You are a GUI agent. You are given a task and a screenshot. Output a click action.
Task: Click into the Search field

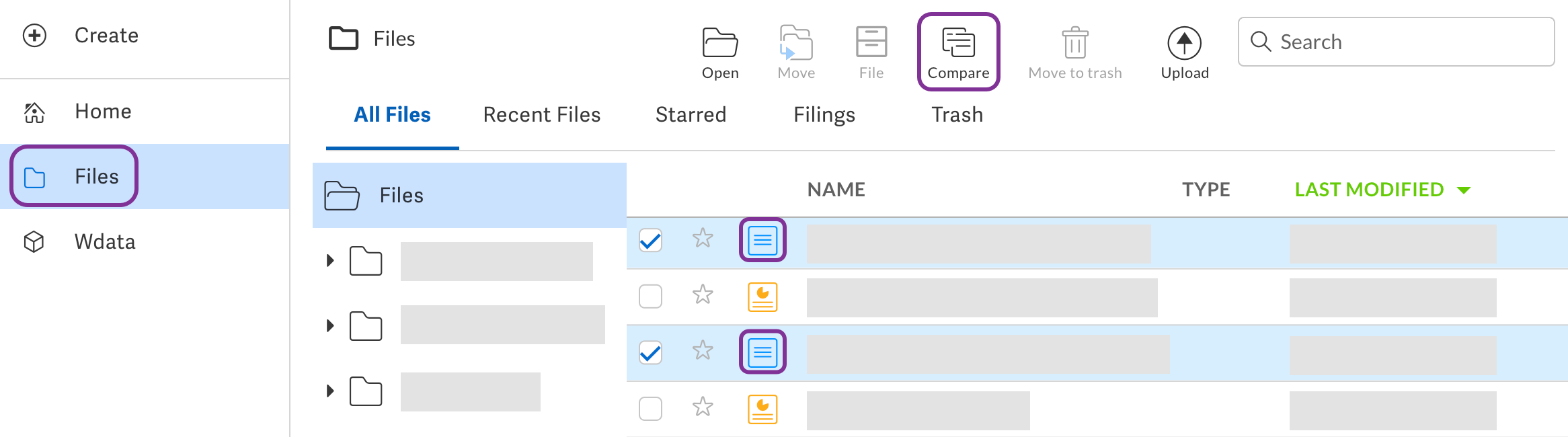click(1405, 42)
